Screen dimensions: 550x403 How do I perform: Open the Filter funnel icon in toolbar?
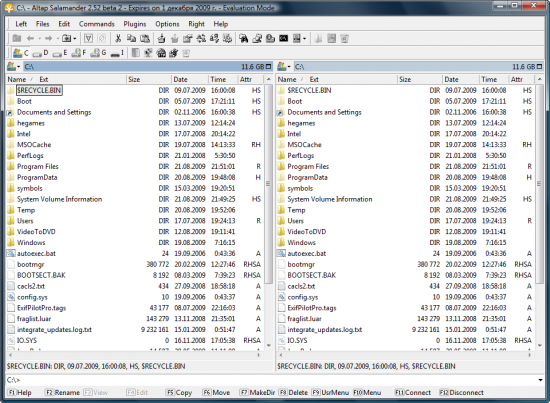[88, 39]
